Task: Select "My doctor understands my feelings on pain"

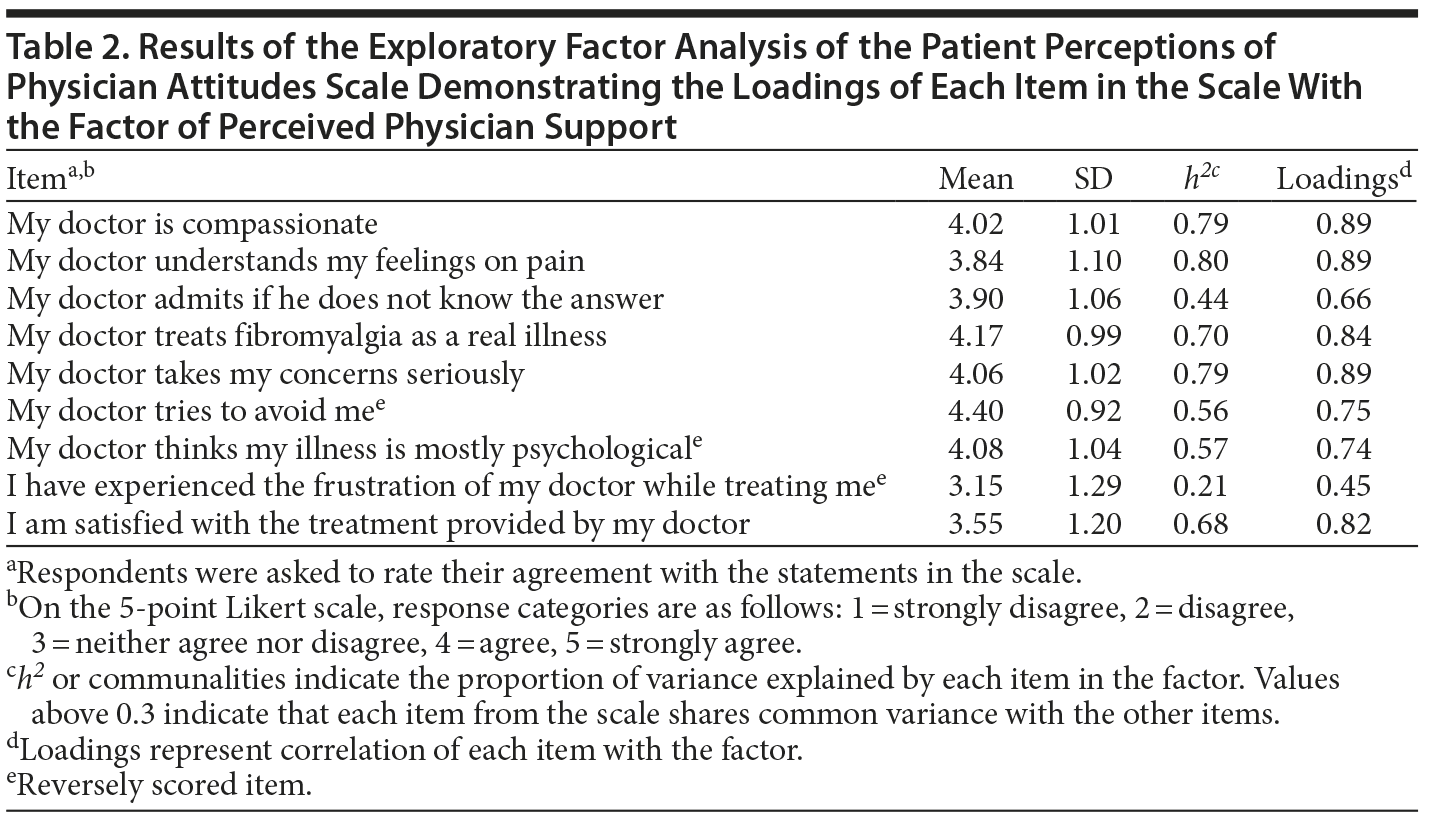Action: tap(295, 261)
